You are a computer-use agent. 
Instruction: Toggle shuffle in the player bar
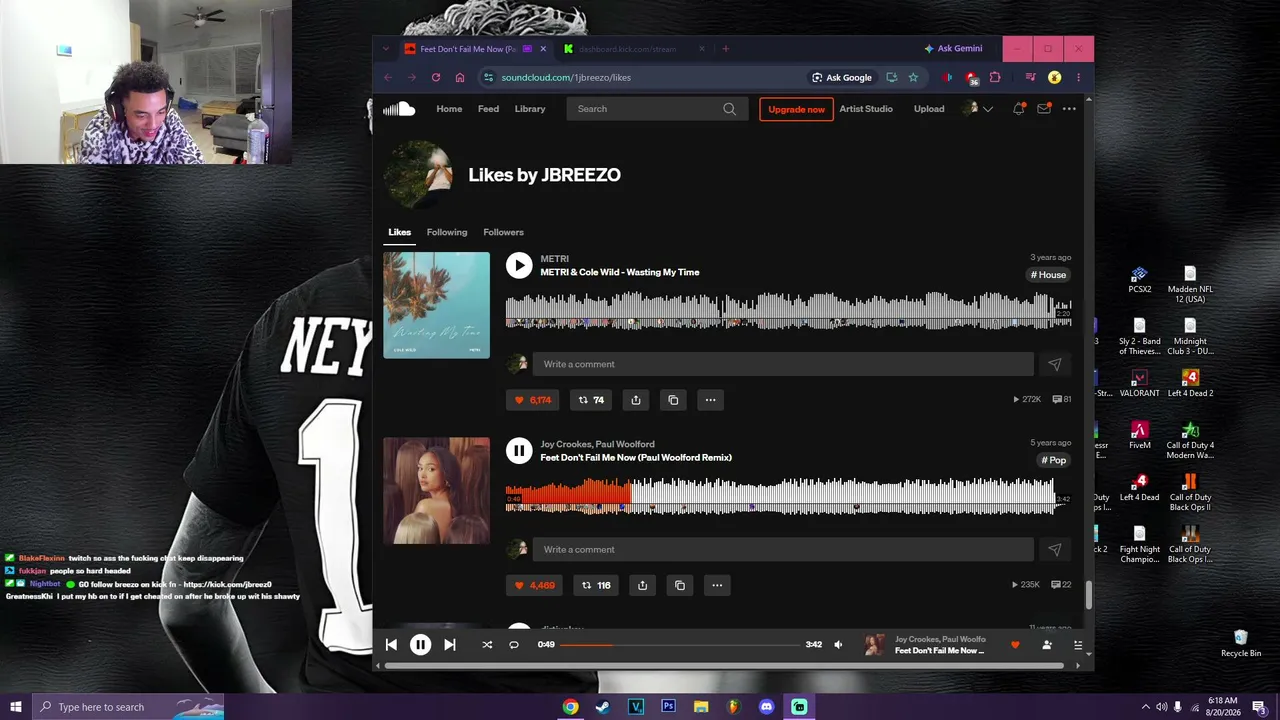point(487,645)
